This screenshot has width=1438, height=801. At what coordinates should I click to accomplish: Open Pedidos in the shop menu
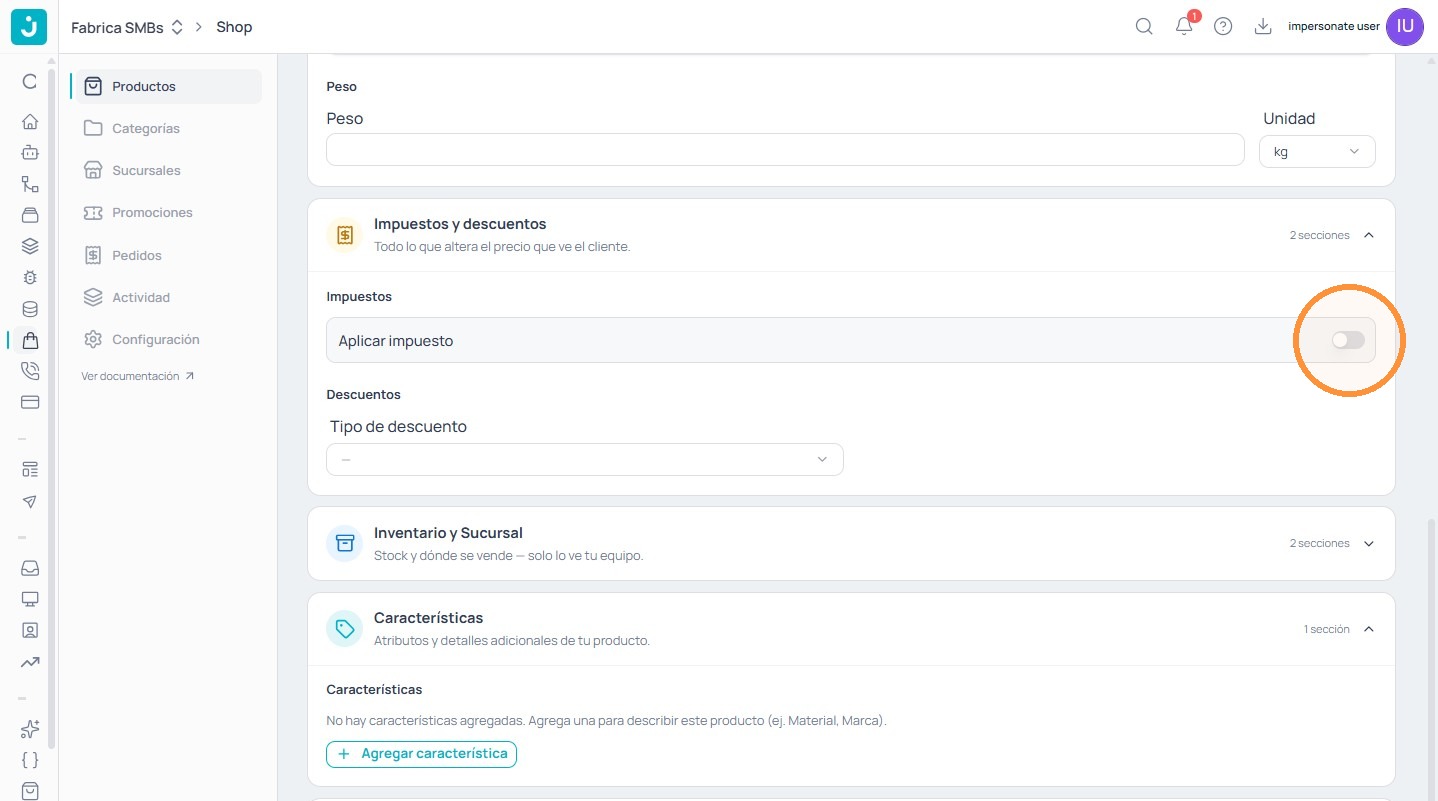(167, 255)
